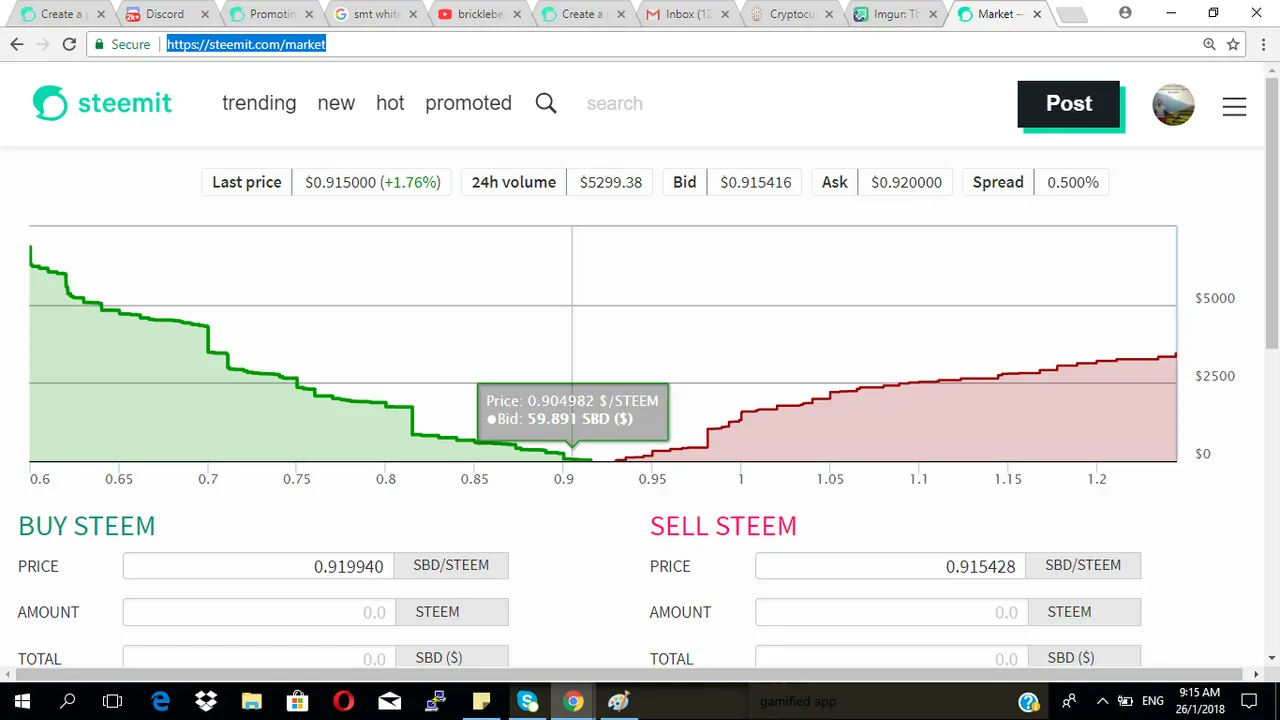Click the Chrome profile person icon
The image size is (1280, 720).
coord(1125,13)
